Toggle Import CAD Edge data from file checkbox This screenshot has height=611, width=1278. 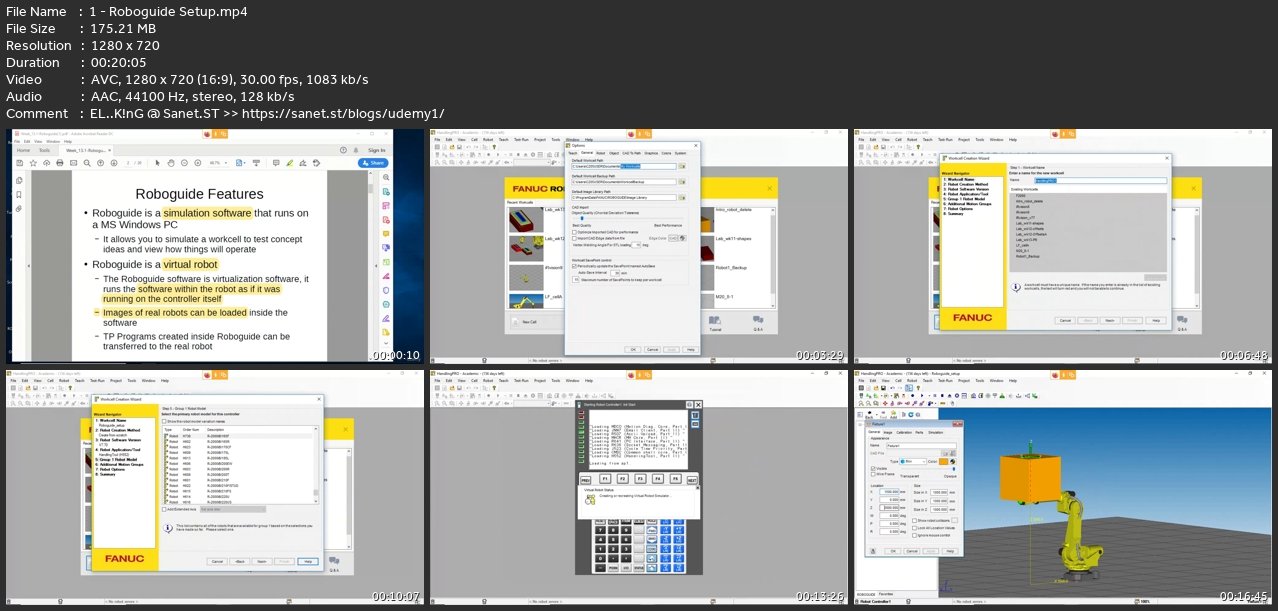pyautogui.click(x=574, y=238)
